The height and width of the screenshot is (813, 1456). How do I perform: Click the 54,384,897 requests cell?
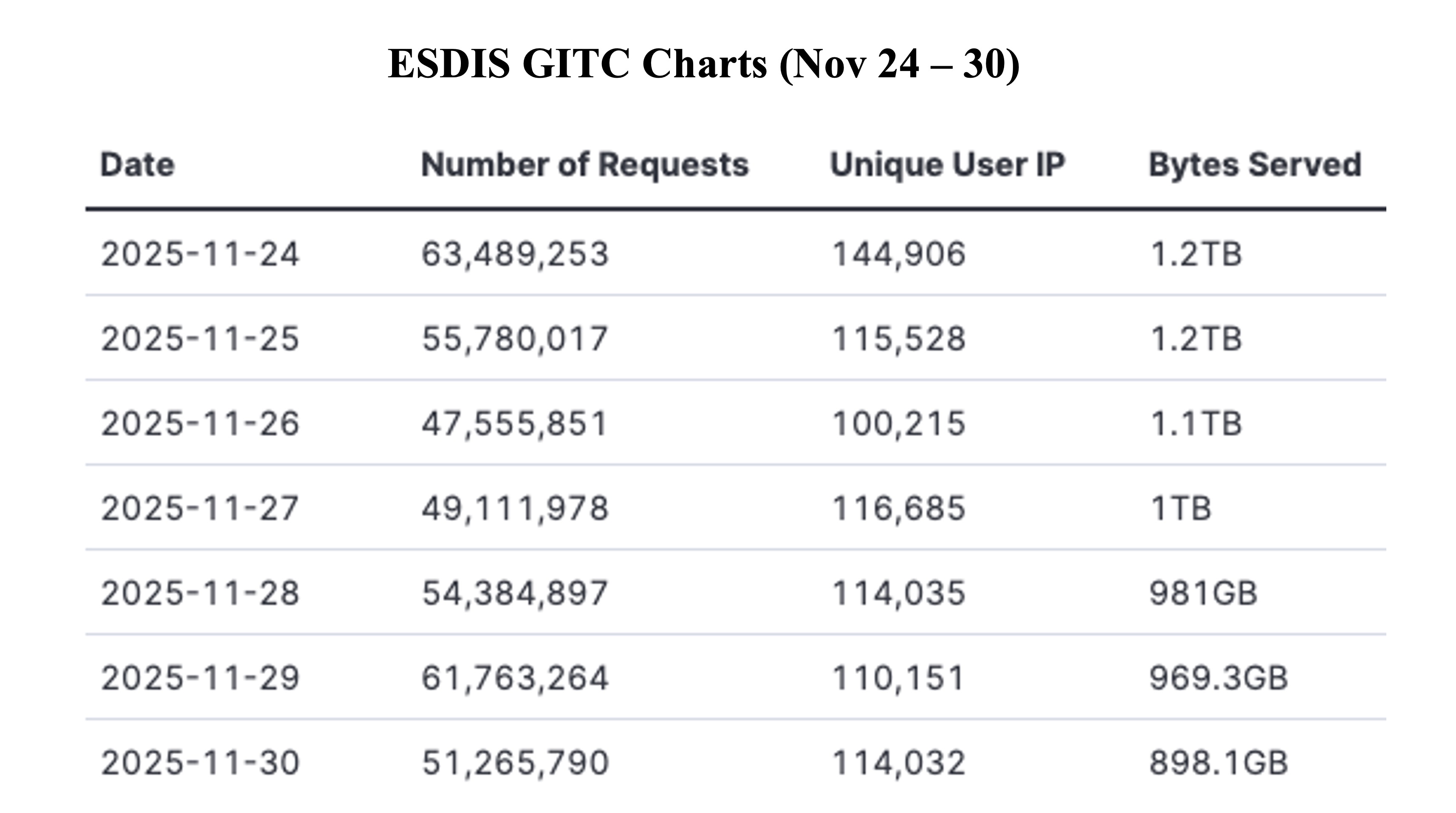click(x=515, y=593)
